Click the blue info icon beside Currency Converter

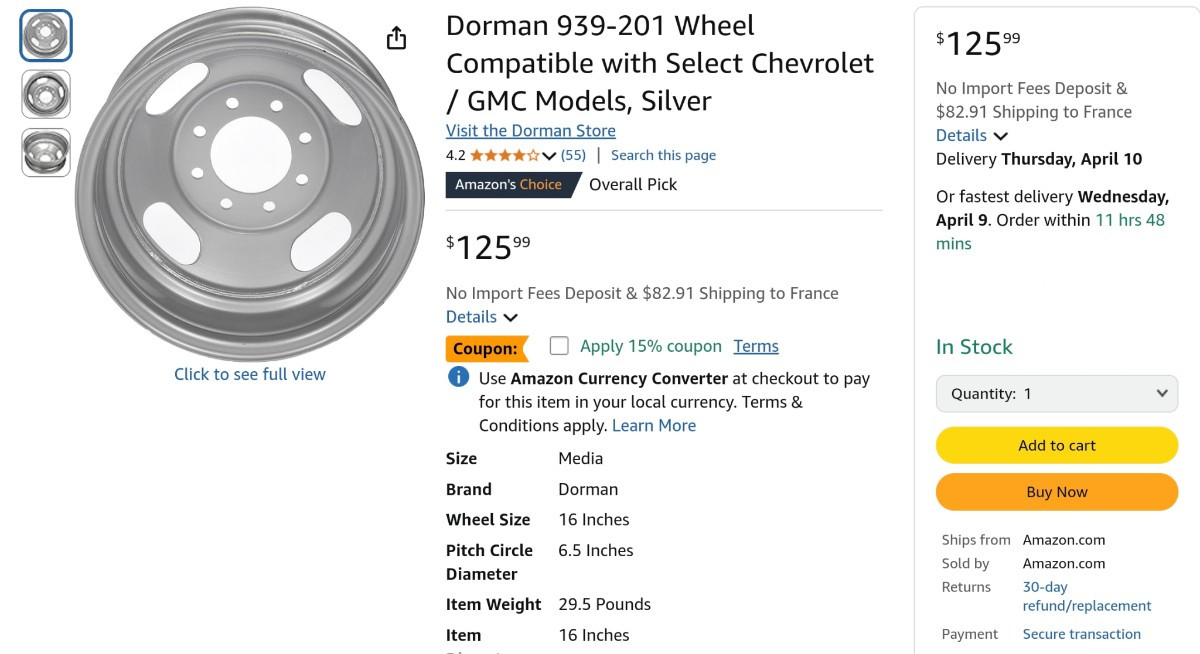(x=458, y=377)
